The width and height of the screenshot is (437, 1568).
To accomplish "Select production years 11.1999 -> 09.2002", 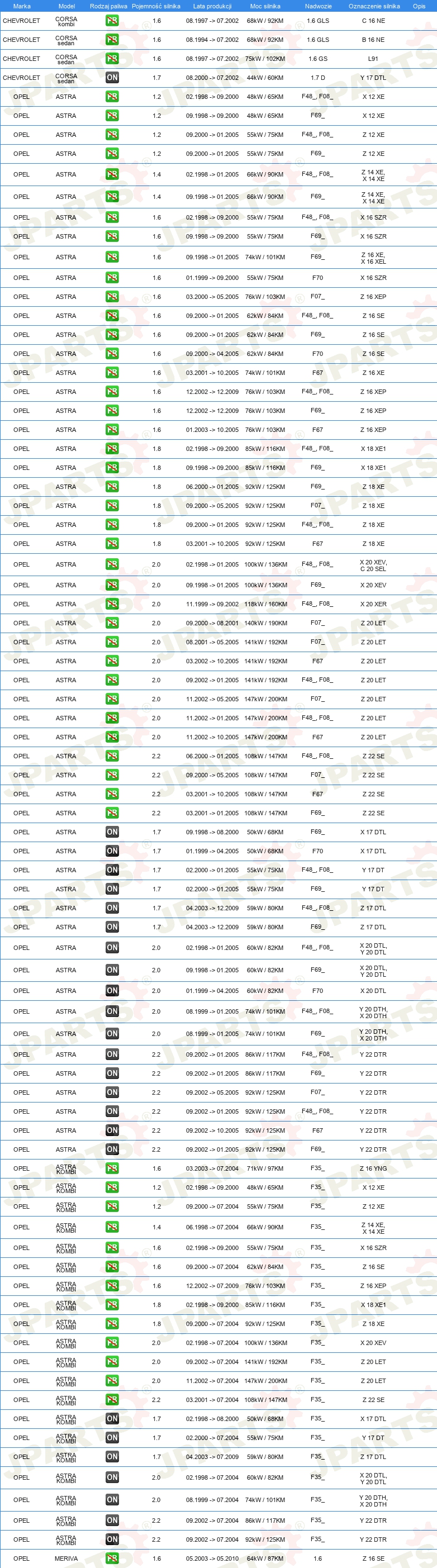I will [212, 605].
